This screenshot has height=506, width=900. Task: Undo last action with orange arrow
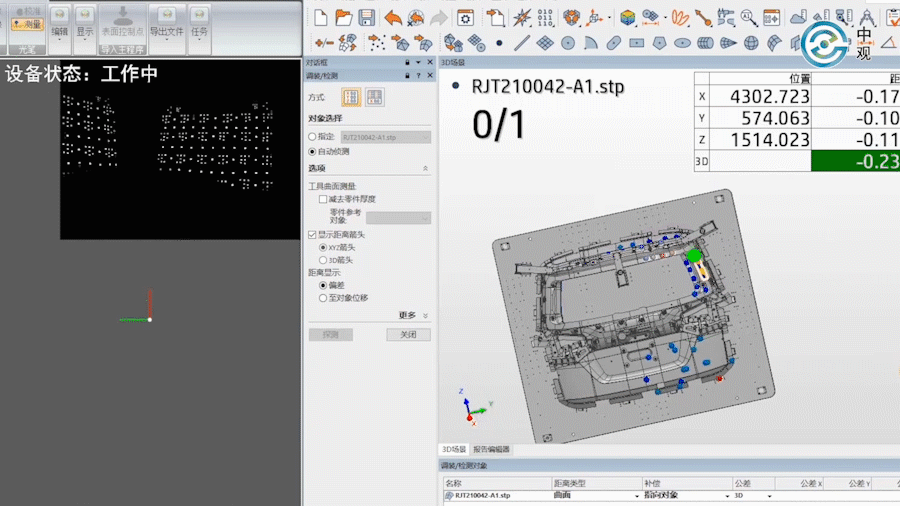[393, 18]
